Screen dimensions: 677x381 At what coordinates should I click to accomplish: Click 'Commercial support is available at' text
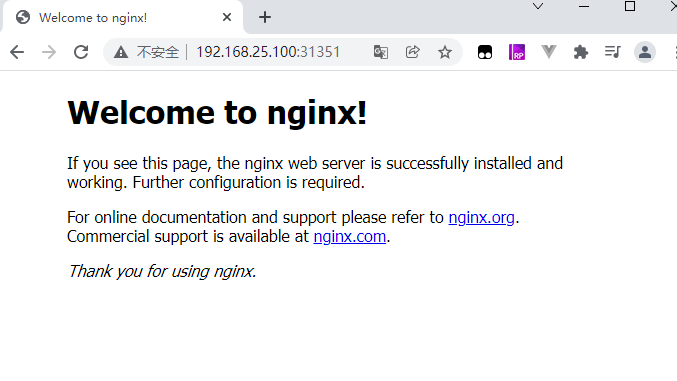pos(188,236)
